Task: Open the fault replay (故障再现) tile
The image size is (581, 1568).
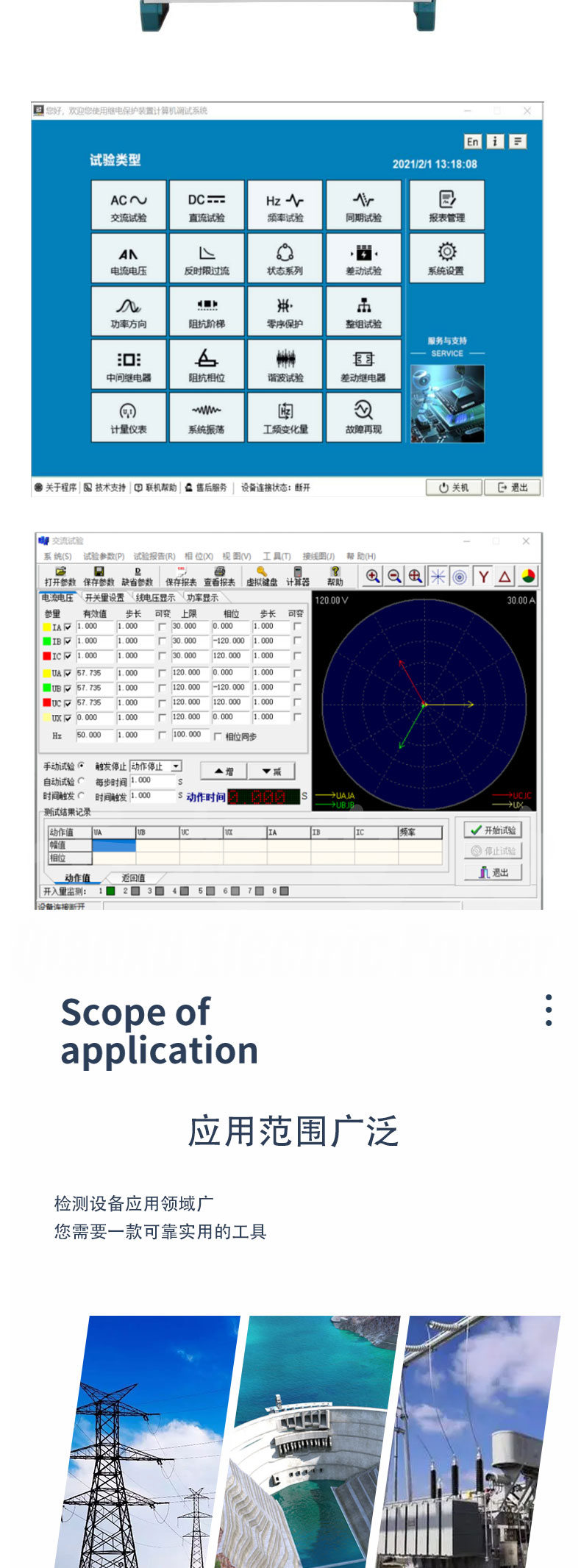Action: click(363, 416)
